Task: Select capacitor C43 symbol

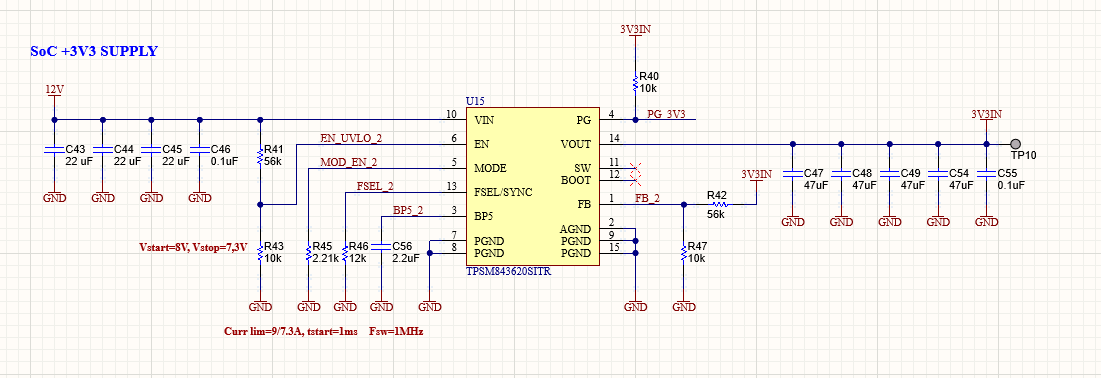Action: click(x=54, y=150)
